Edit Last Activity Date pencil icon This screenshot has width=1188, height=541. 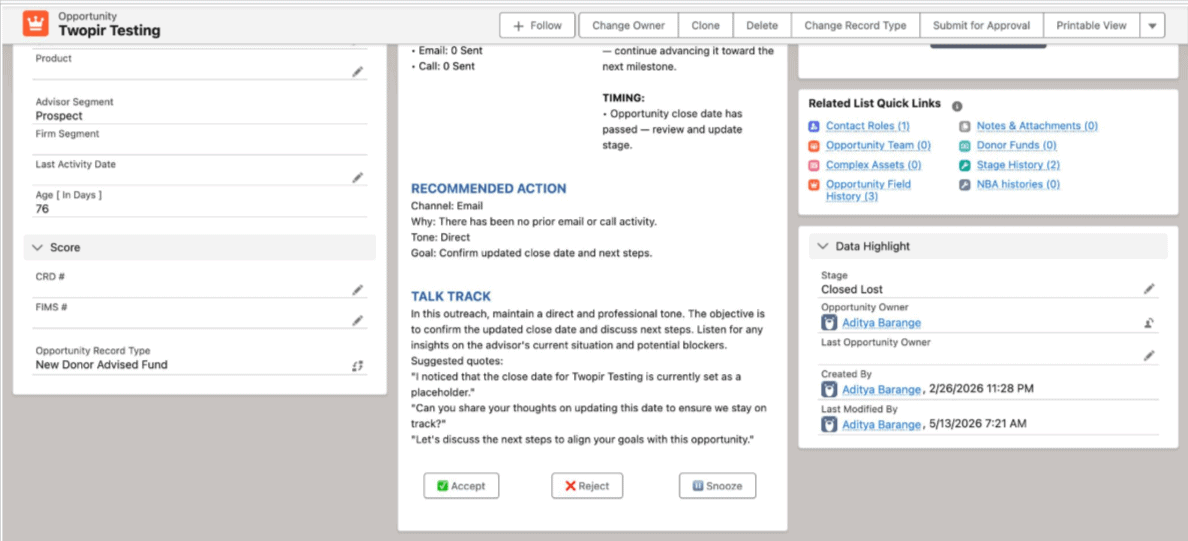point(358,177)
